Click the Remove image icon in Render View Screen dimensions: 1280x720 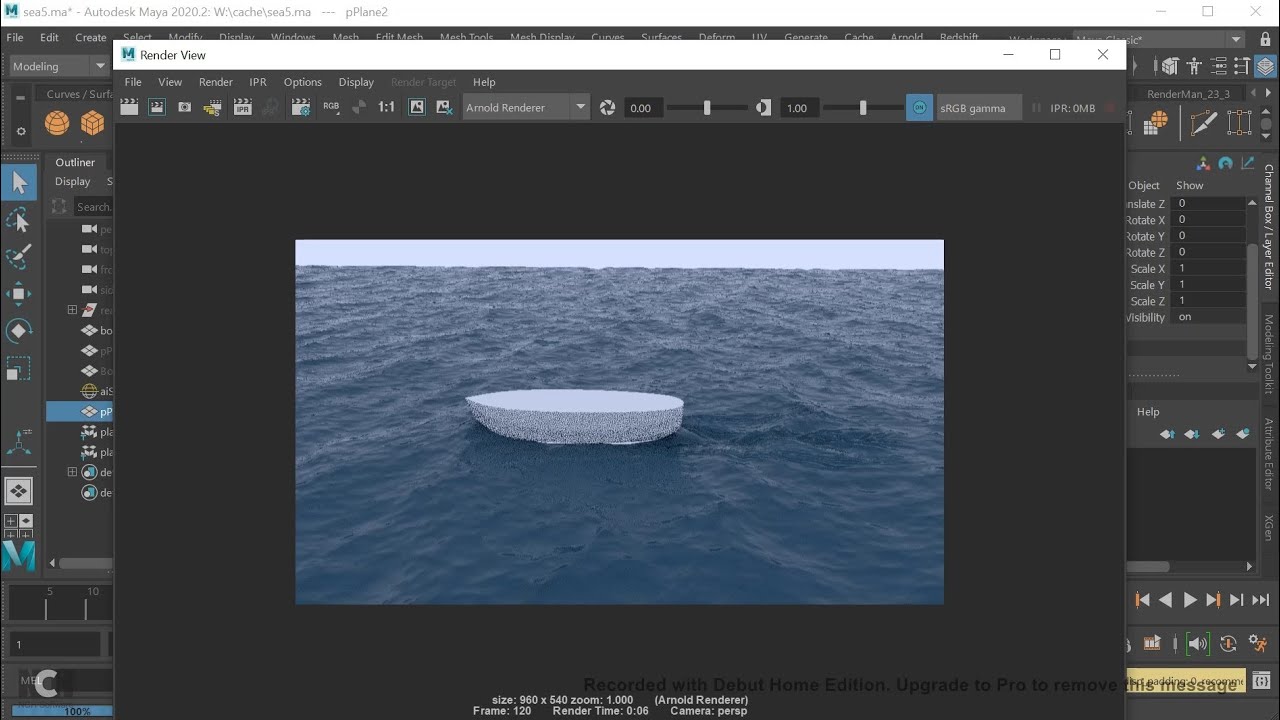445,107
